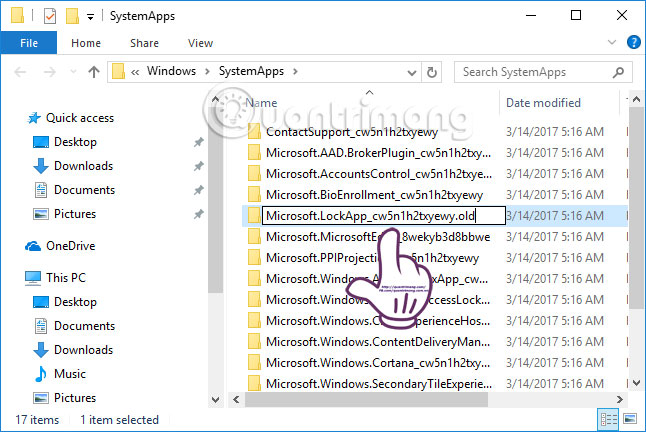The height and width of the screenshot is (432, 646).
Task: Click the file list vertical scrollbar thumb
Action: 636,208
